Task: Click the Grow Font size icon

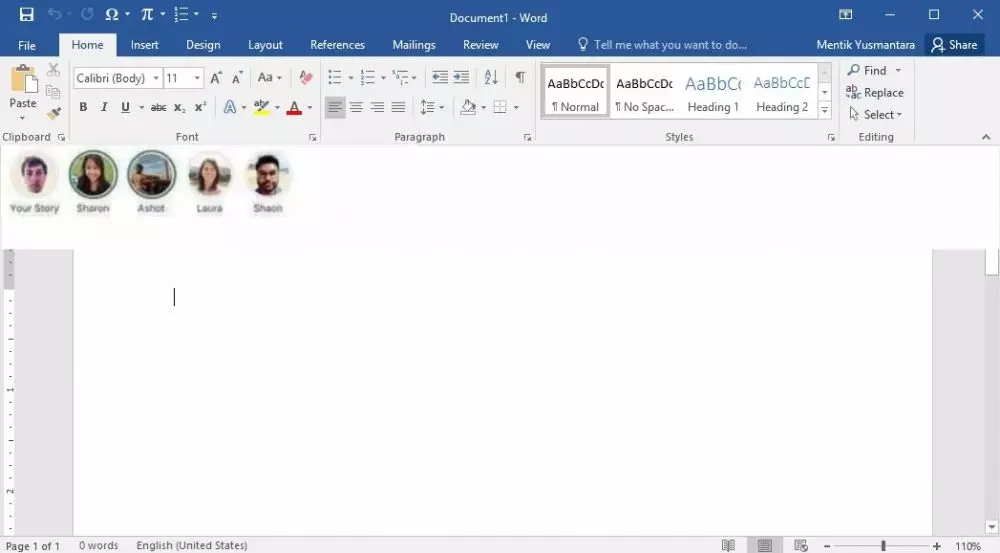Action: click(x=216, y=78)
